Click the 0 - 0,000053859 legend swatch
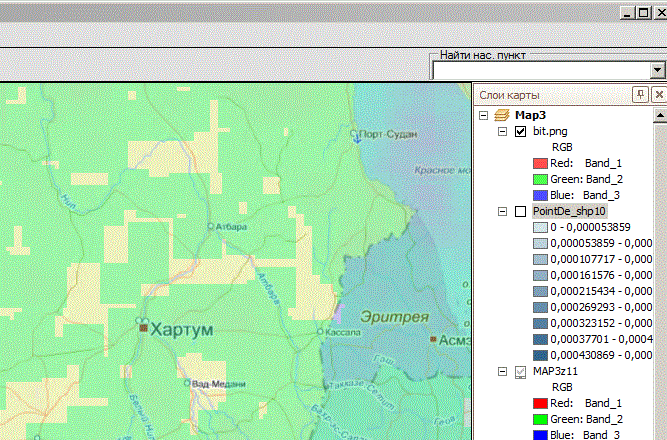667x440 pixels. pyautogui.click(x=540, y=227)
